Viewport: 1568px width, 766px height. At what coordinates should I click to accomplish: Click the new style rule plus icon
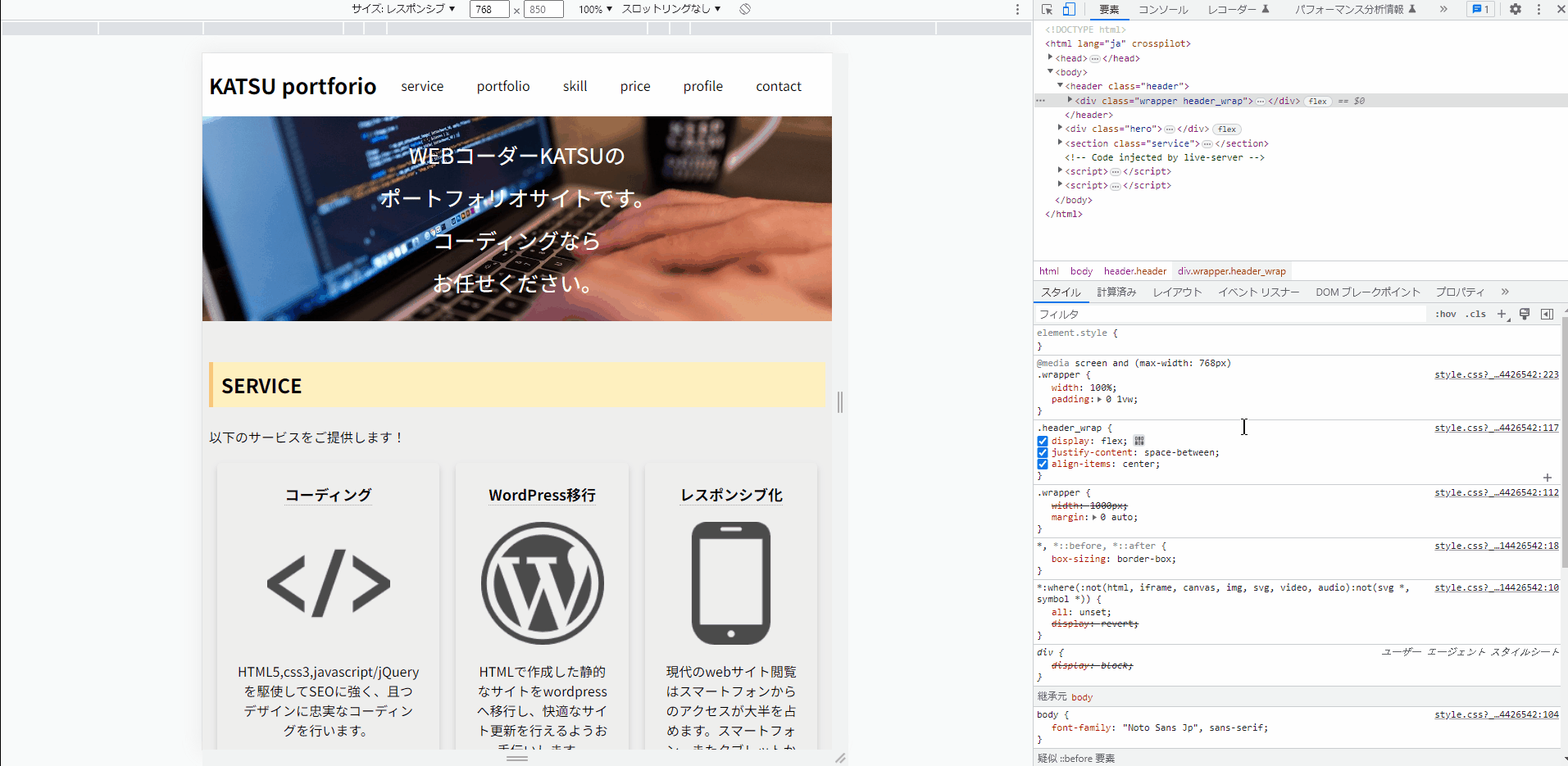coord(1502,314)
